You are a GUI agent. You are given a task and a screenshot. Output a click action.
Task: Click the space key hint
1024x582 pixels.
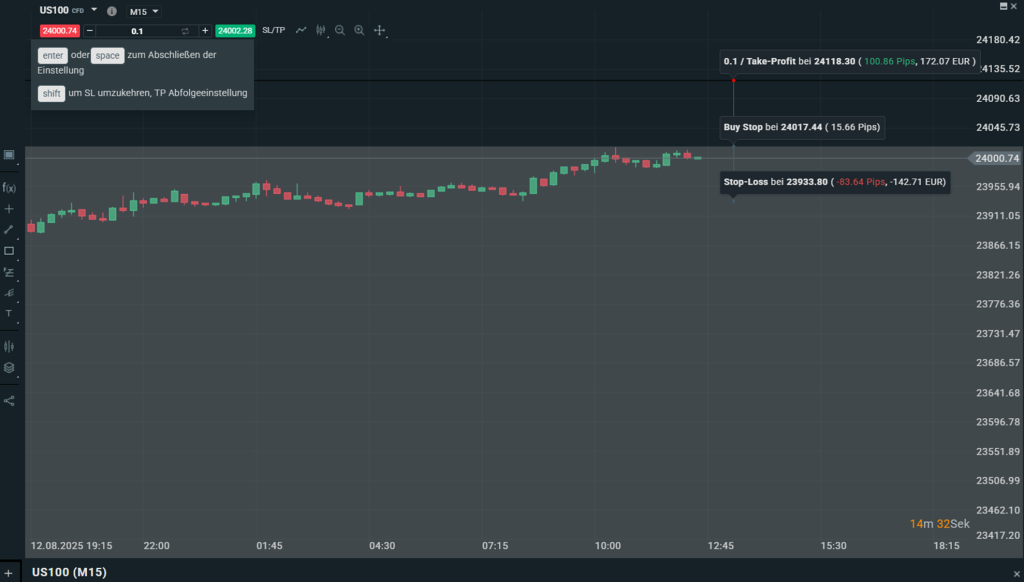coord(108,56)
